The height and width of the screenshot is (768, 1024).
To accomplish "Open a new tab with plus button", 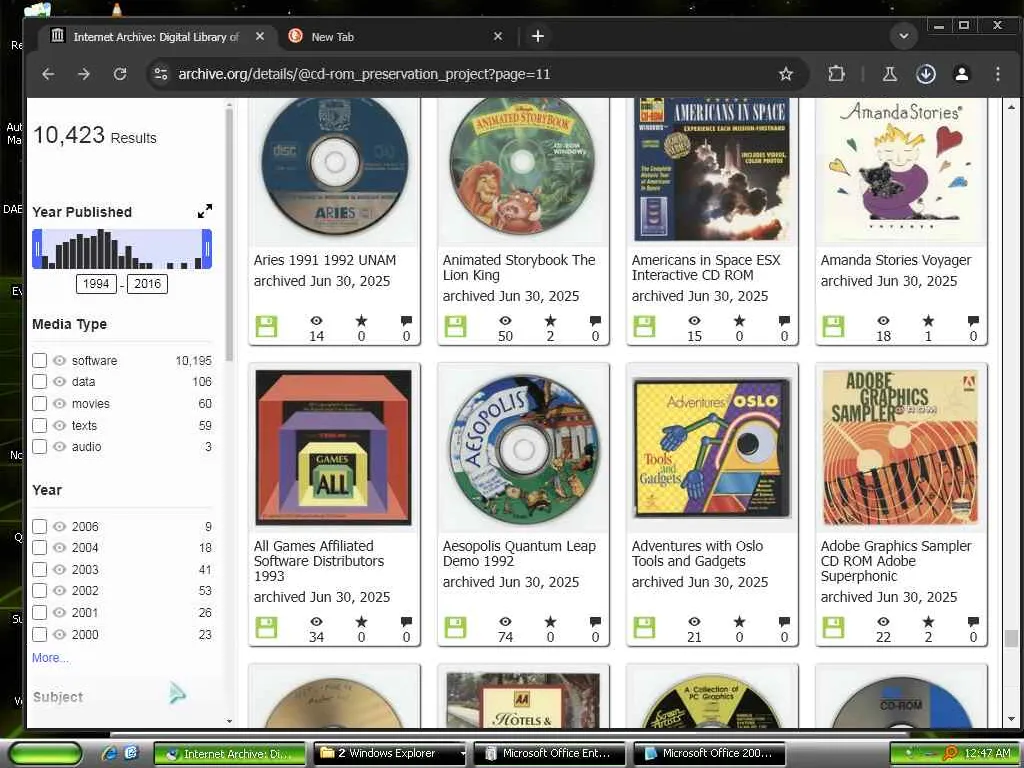I will point(537,37).
